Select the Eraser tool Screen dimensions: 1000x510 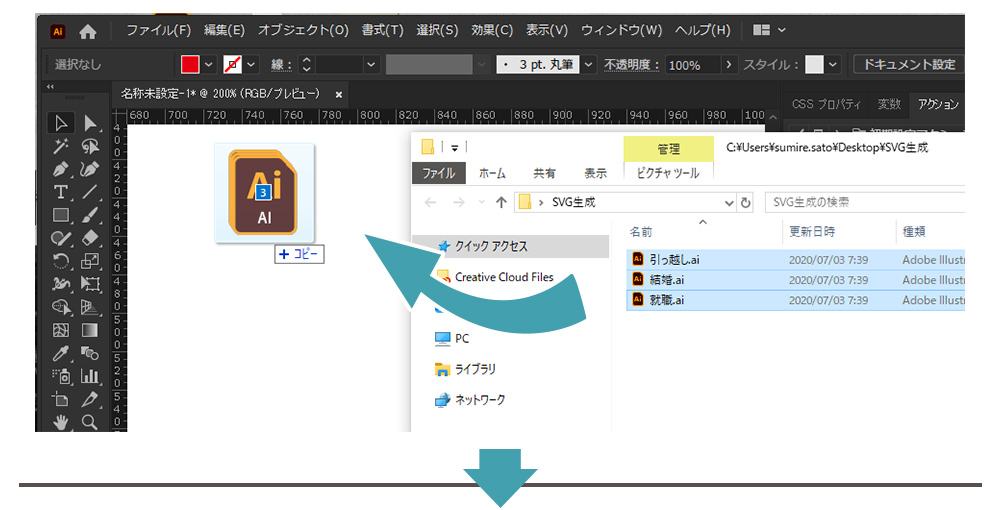coord(90,238)
